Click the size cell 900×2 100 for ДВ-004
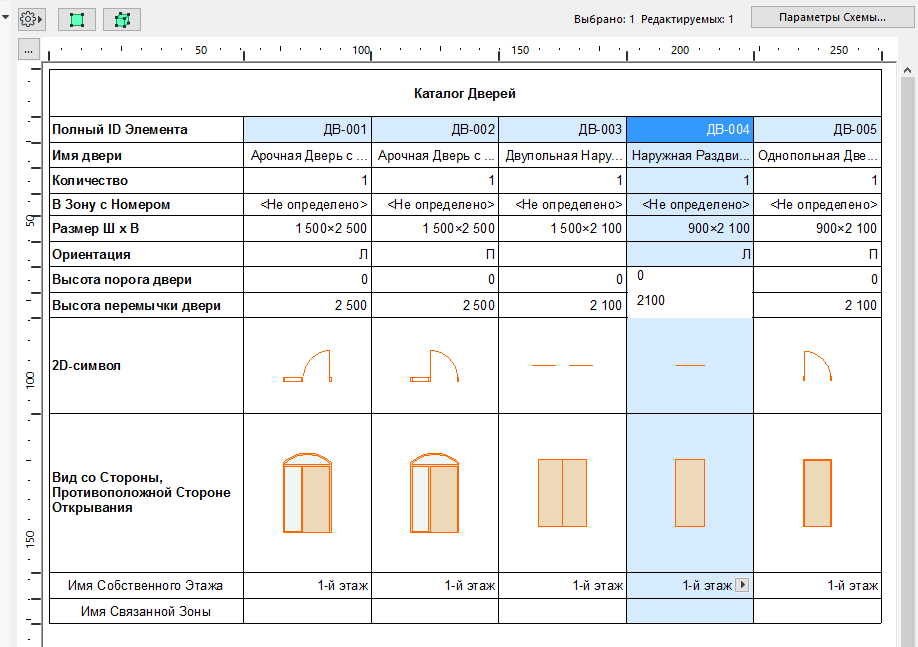This screenshot has width=918, height=647. point(690,229)
